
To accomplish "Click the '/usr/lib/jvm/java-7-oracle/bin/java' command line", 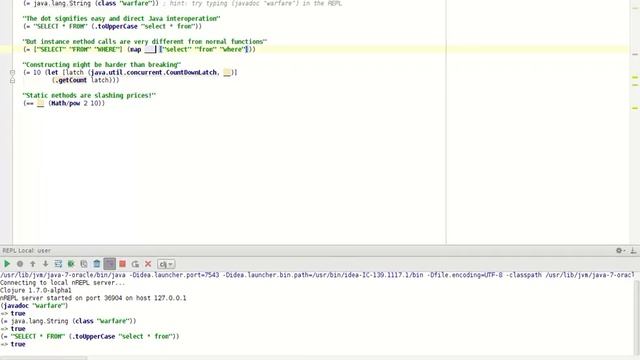I will 317,275.
